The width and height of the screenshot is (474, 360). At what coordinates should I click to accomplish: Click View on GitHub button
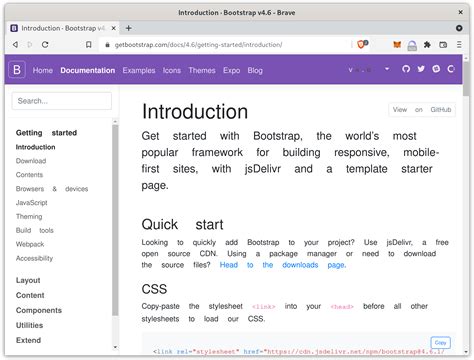click(x=422, y=110)
